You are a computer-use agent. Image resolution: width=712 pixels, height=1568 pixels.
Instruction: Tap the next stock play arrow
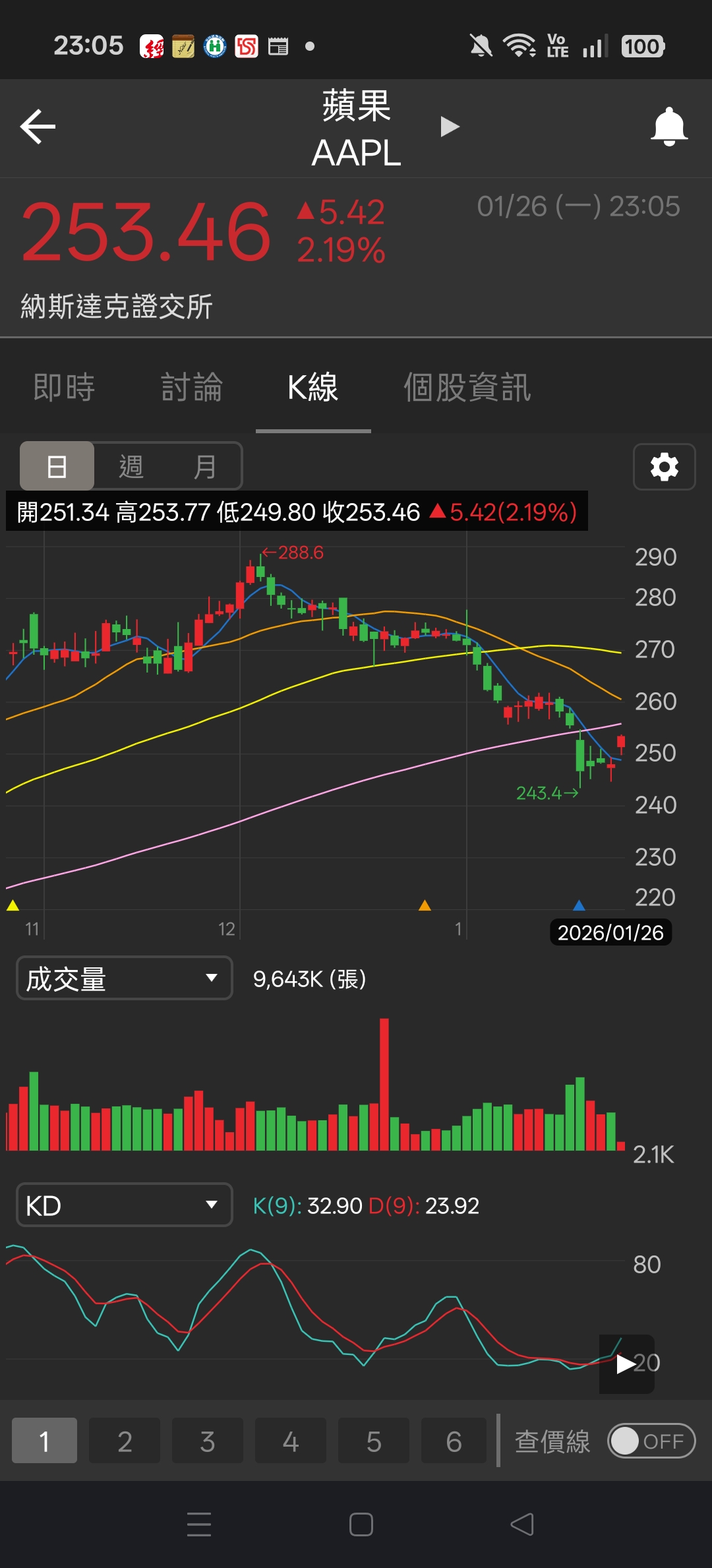click(450, 126)
